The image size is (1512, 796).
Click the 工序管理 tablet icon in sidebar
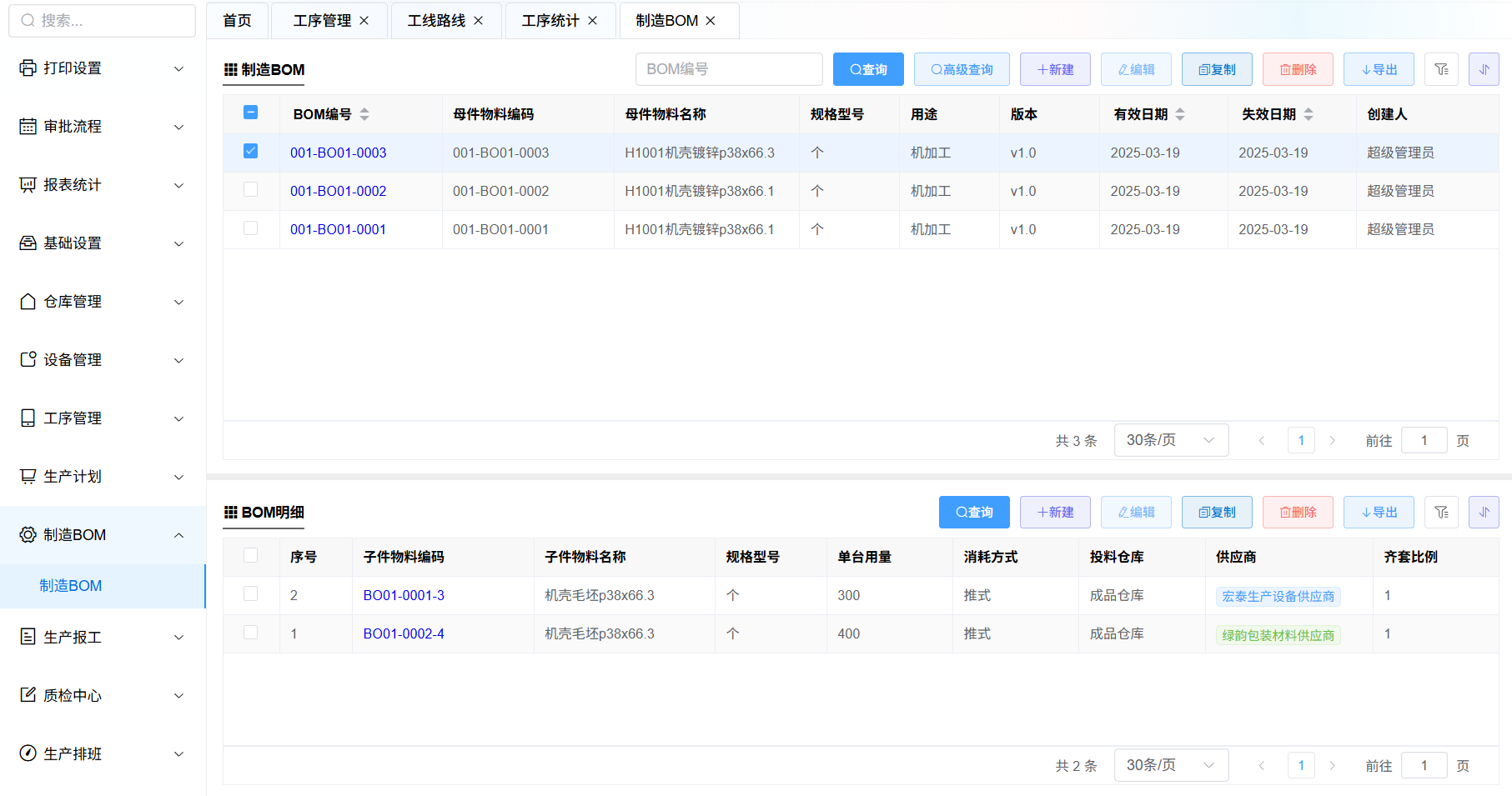coord(28,418)
